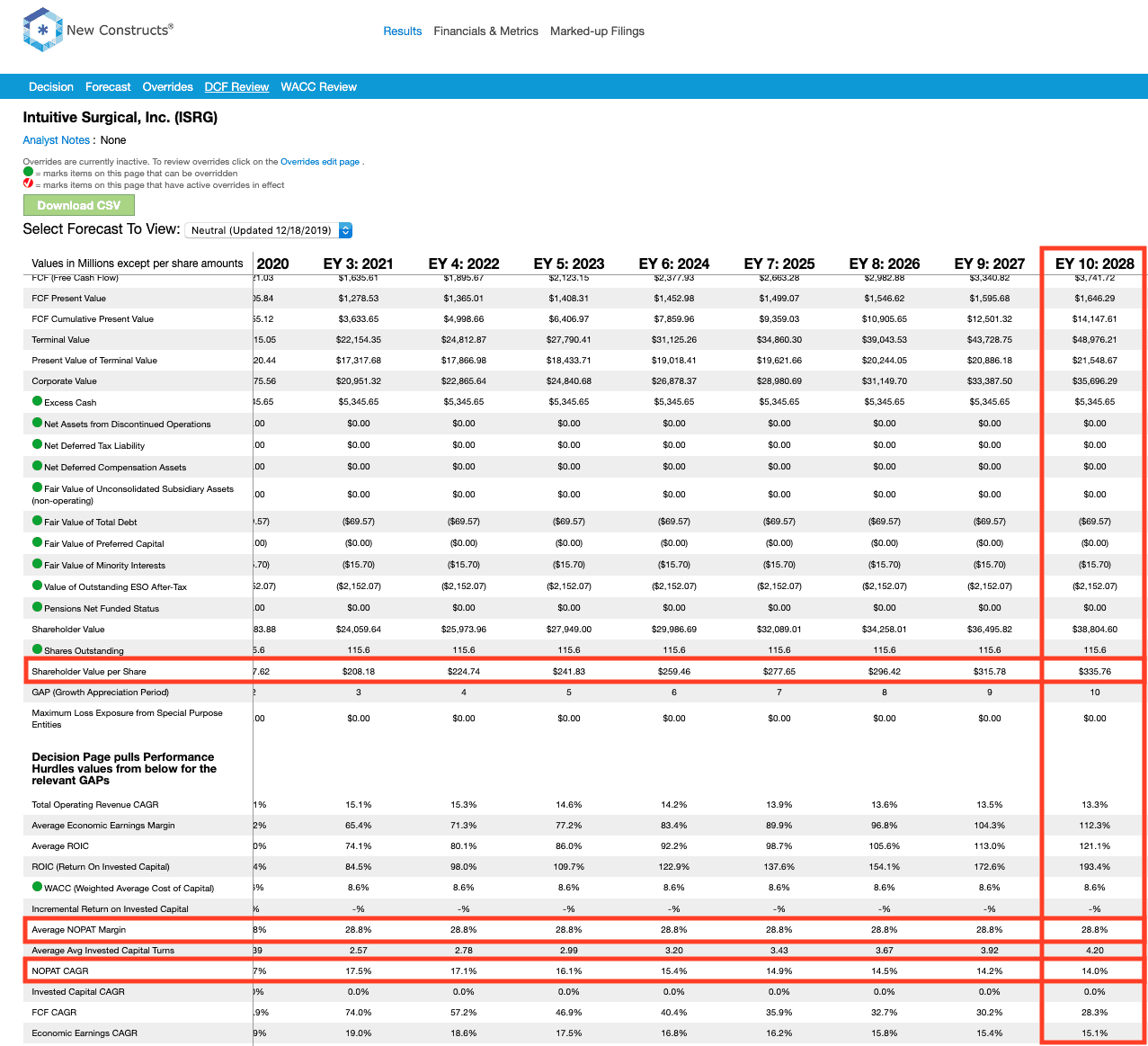This screenshot has width=1148, height=1046.
Task: Open Marked-up Filings tab
Action: [x=597, y=31]
